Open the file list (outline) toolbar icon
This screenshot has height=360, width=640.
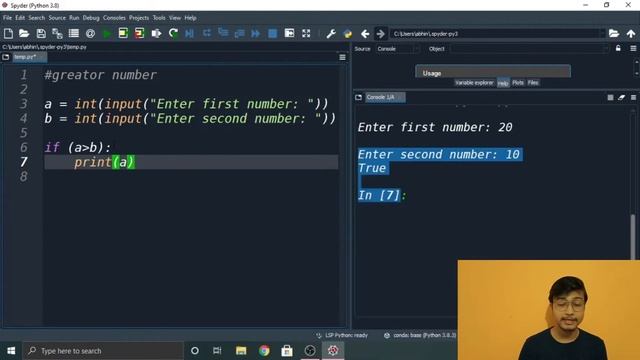(74, 33)
